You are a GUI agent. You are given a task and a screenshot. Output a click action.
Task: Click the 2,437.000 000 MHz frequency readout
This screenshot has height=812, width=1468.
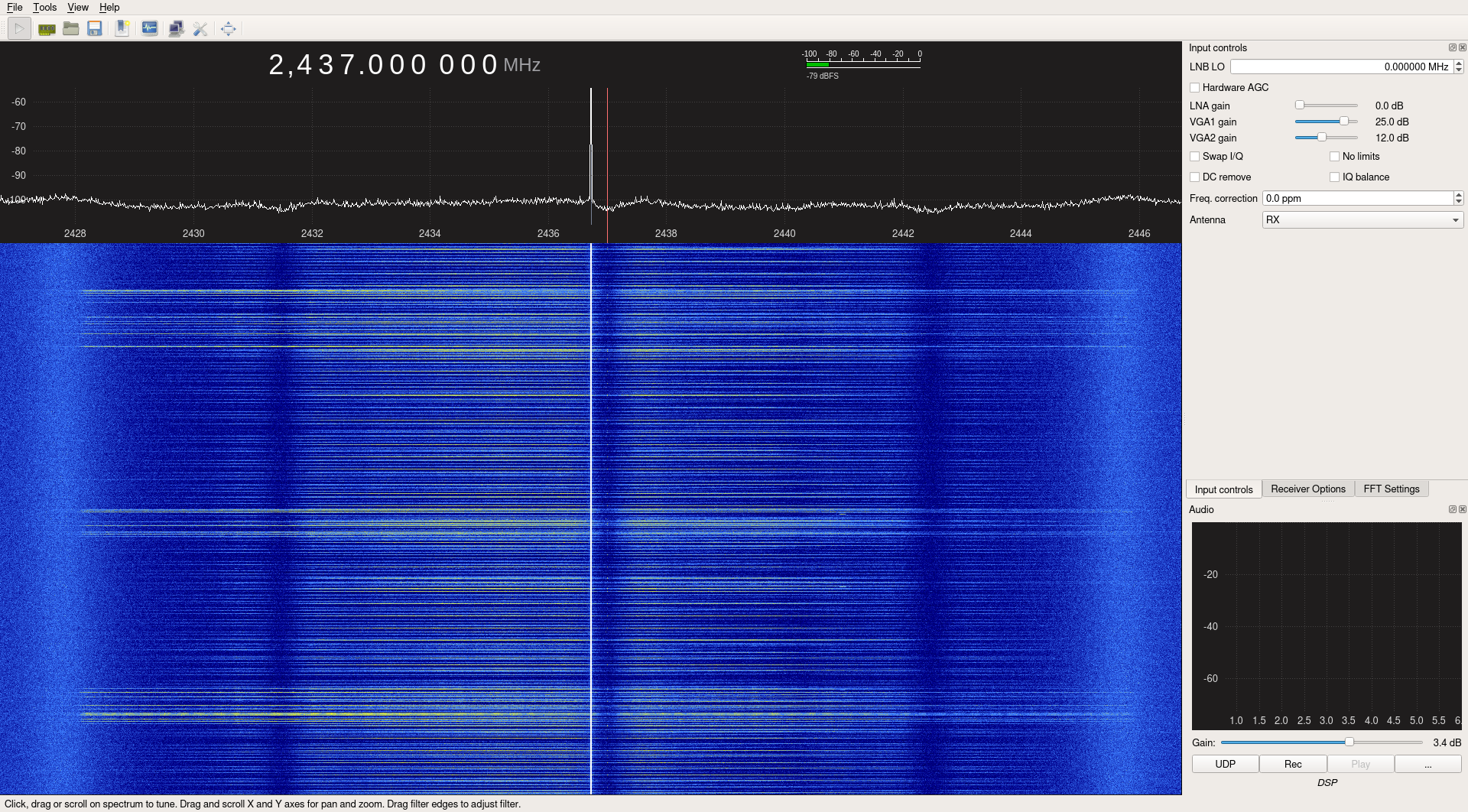[404, 65]
